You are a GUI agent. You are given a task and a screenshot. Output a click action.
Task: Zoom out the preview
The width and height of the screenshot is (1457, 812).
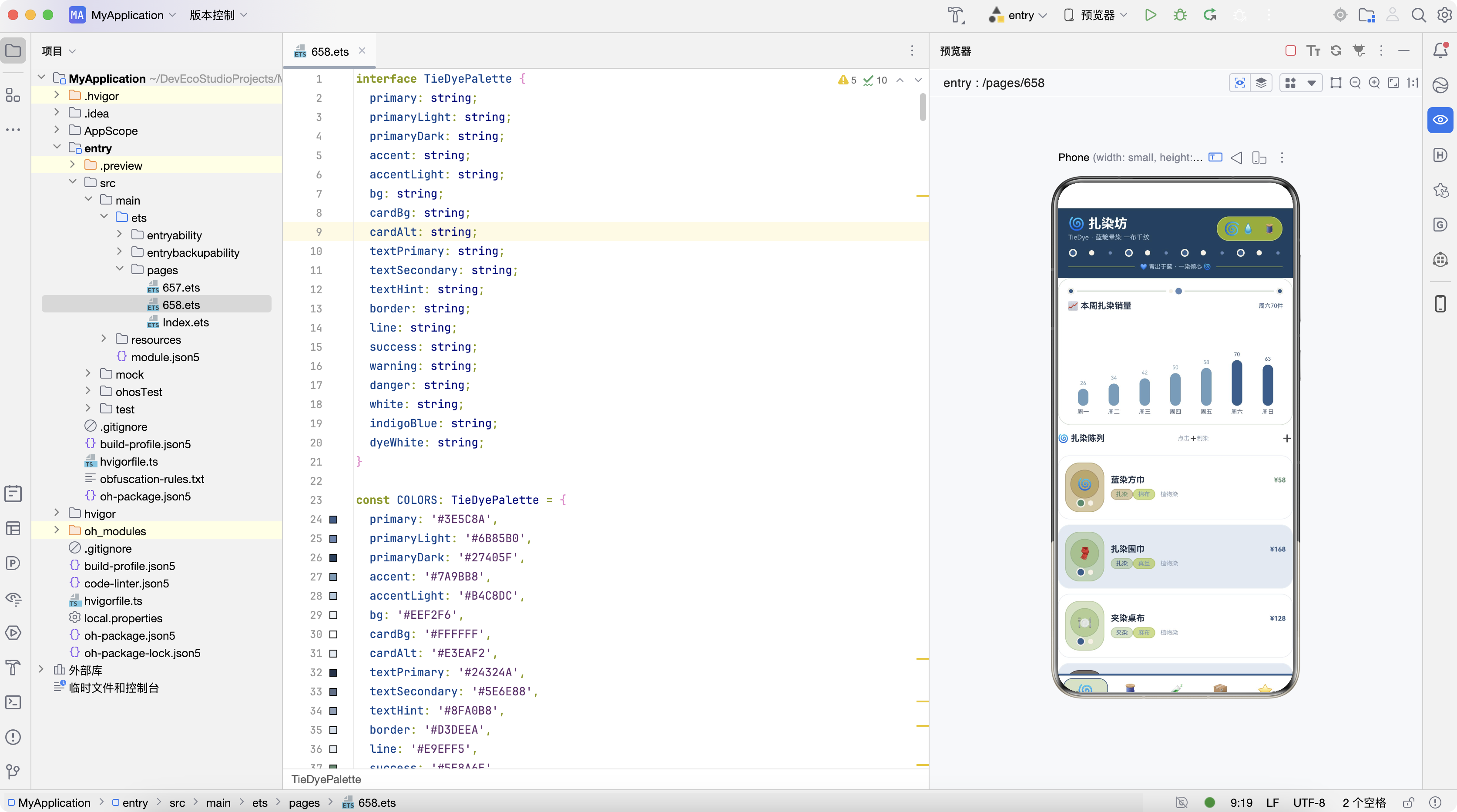[x=1355, y=83]
